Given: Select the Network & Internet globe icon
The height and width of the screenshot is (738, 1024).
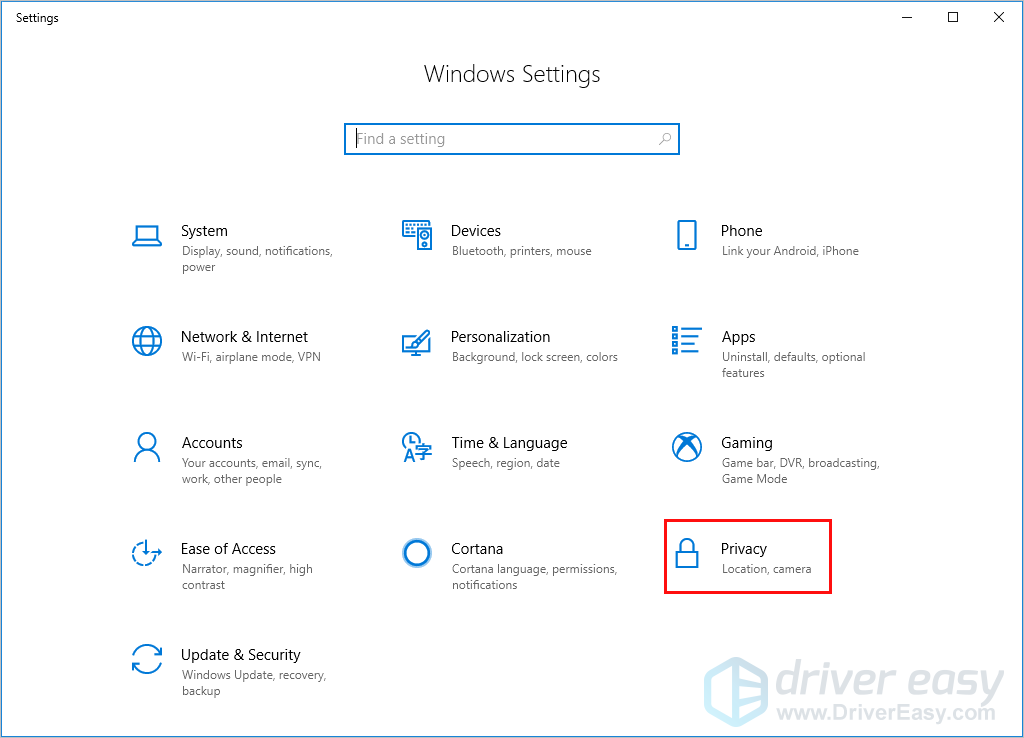Looking at the screenshot, I should click(x=147, y=341).
